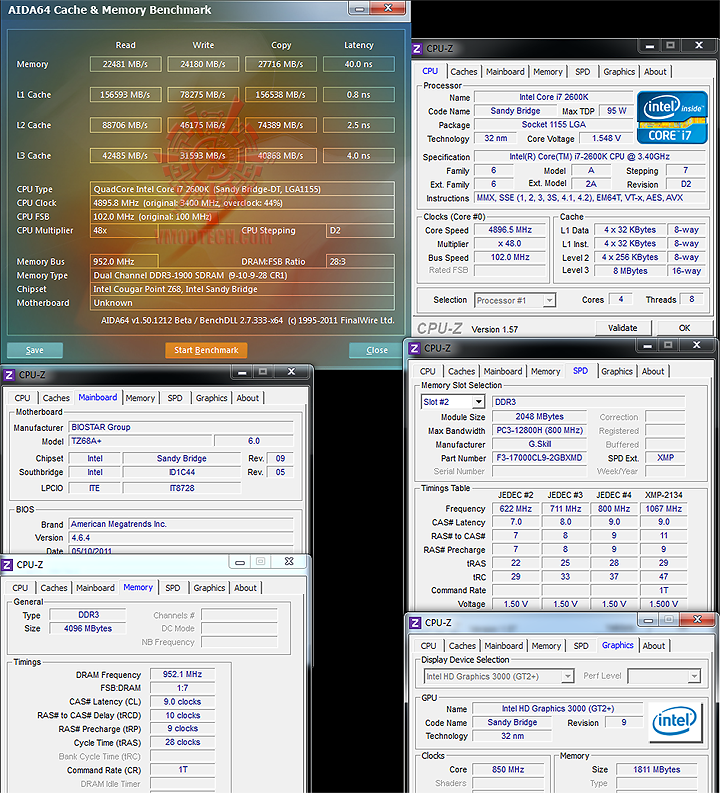Click GPU memory size 1811 MBytes value
The height and width of the screenshot is (793, 720).
pyautogui.click(x=656, y=770)
